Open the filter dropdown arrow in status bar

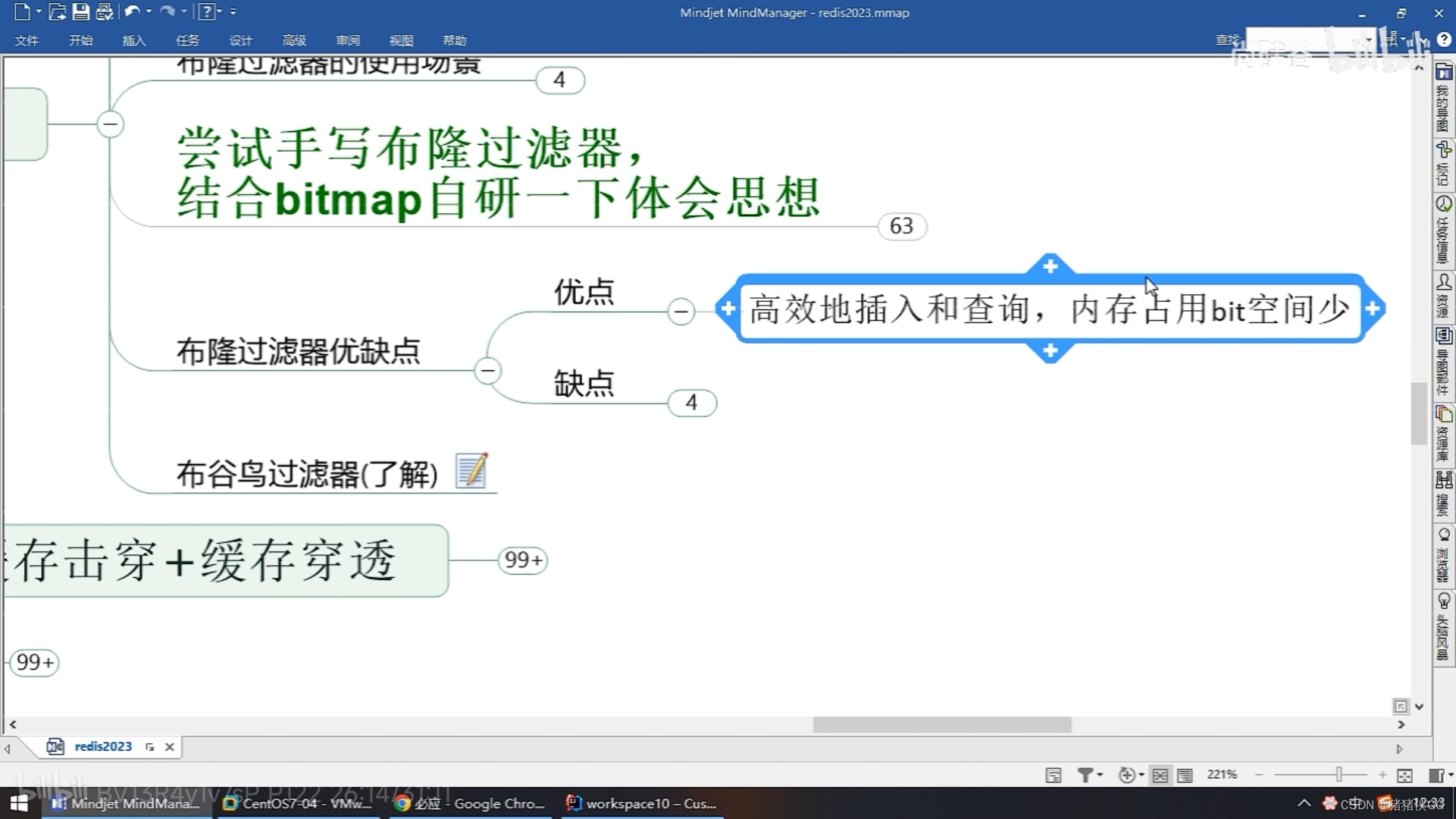(x=1100, y=774)
